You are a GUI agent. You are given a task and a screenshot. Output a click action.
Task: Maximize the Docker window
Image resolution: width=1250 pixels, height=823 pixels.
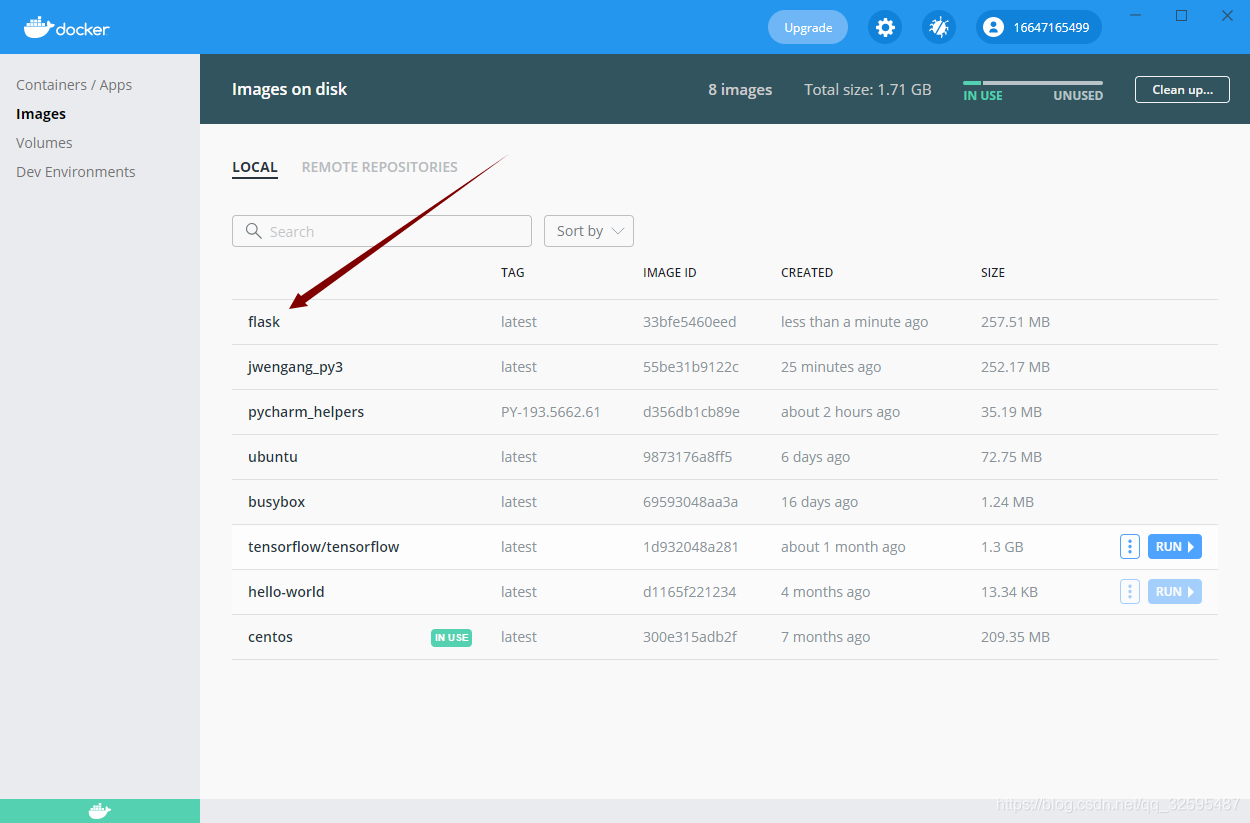point(1181,15)
